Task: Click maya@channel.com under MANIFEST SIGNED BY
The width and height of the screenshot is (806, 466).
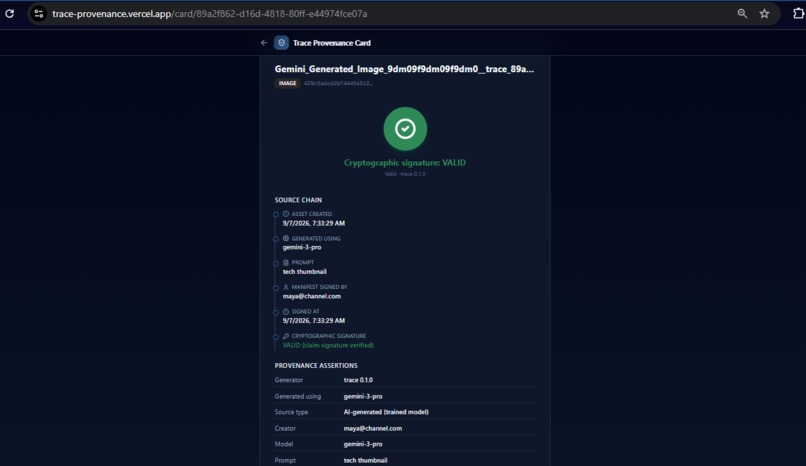Action: (312, 296)
